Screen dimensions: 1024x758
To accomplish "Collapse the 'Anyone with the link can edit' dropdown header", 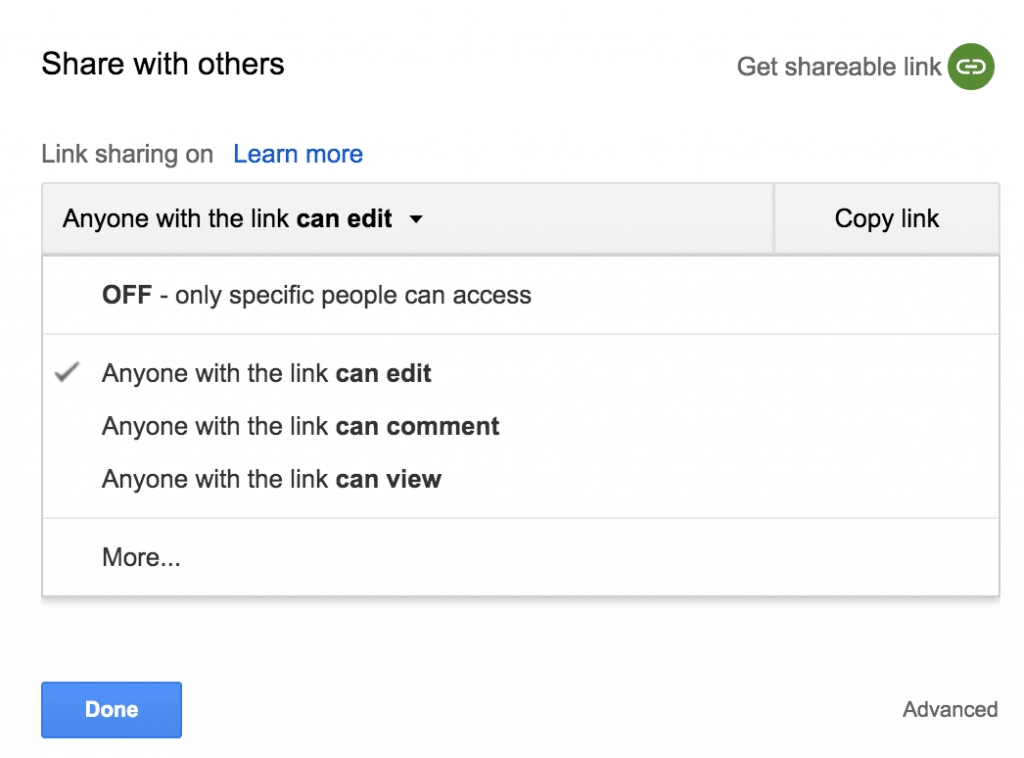I will (240, 219).
